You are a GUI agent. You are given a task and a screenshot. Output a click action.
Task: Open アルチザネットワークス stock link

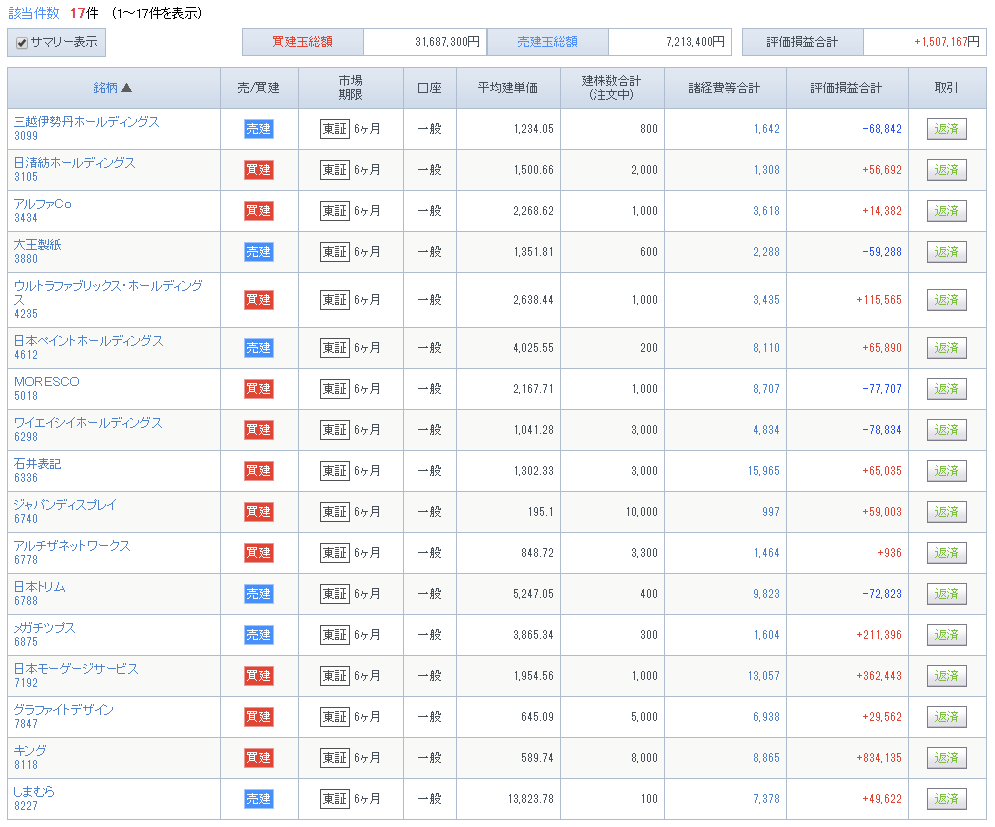click(72, 546)
